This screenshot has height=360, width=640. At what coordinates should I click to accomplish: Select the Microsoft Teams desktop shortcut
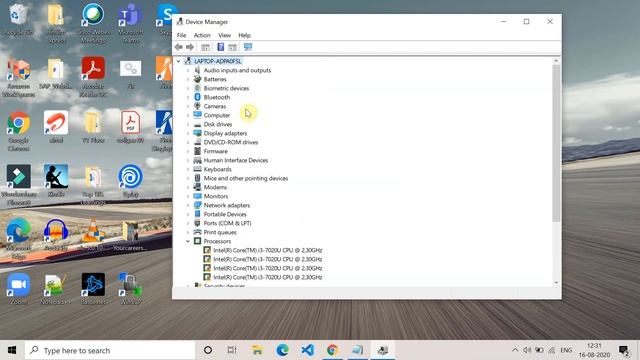coord(131,23)
